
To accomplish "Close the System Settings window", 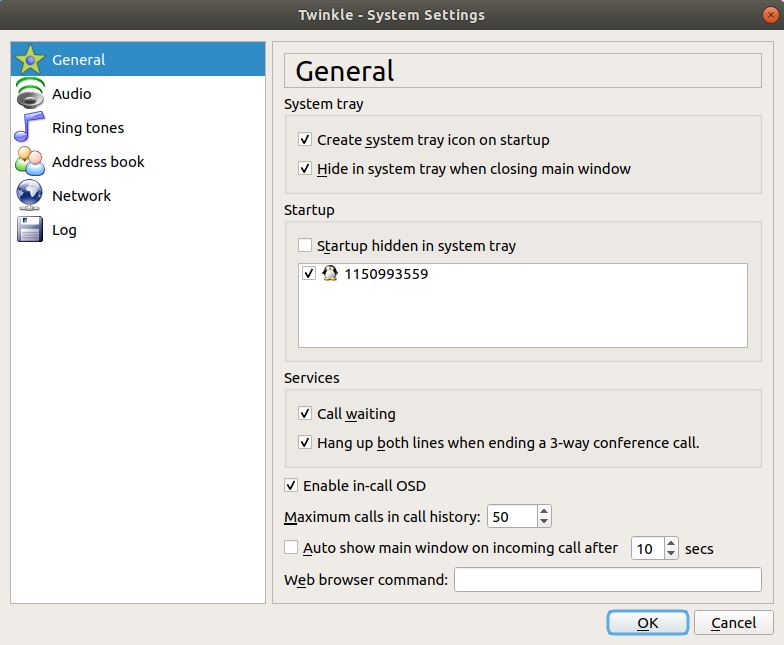I will (x=770, y=15).
